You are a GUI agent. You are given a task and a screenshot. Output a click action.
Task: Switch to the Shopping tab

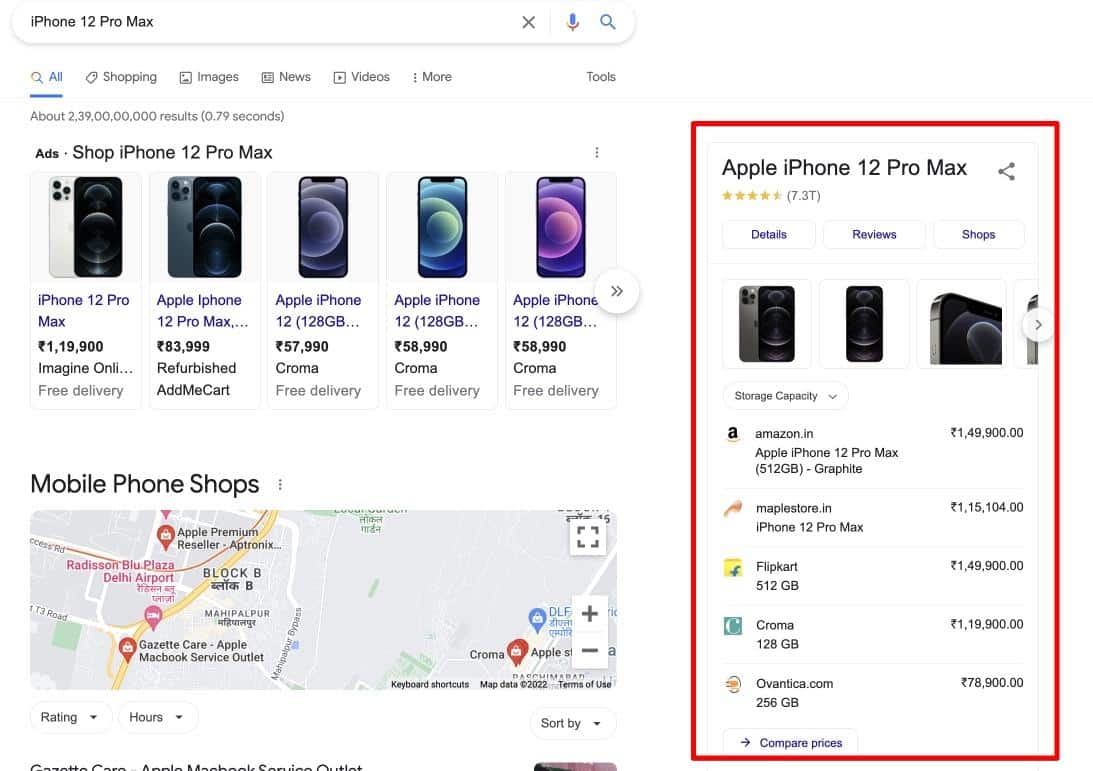[121, 77]
